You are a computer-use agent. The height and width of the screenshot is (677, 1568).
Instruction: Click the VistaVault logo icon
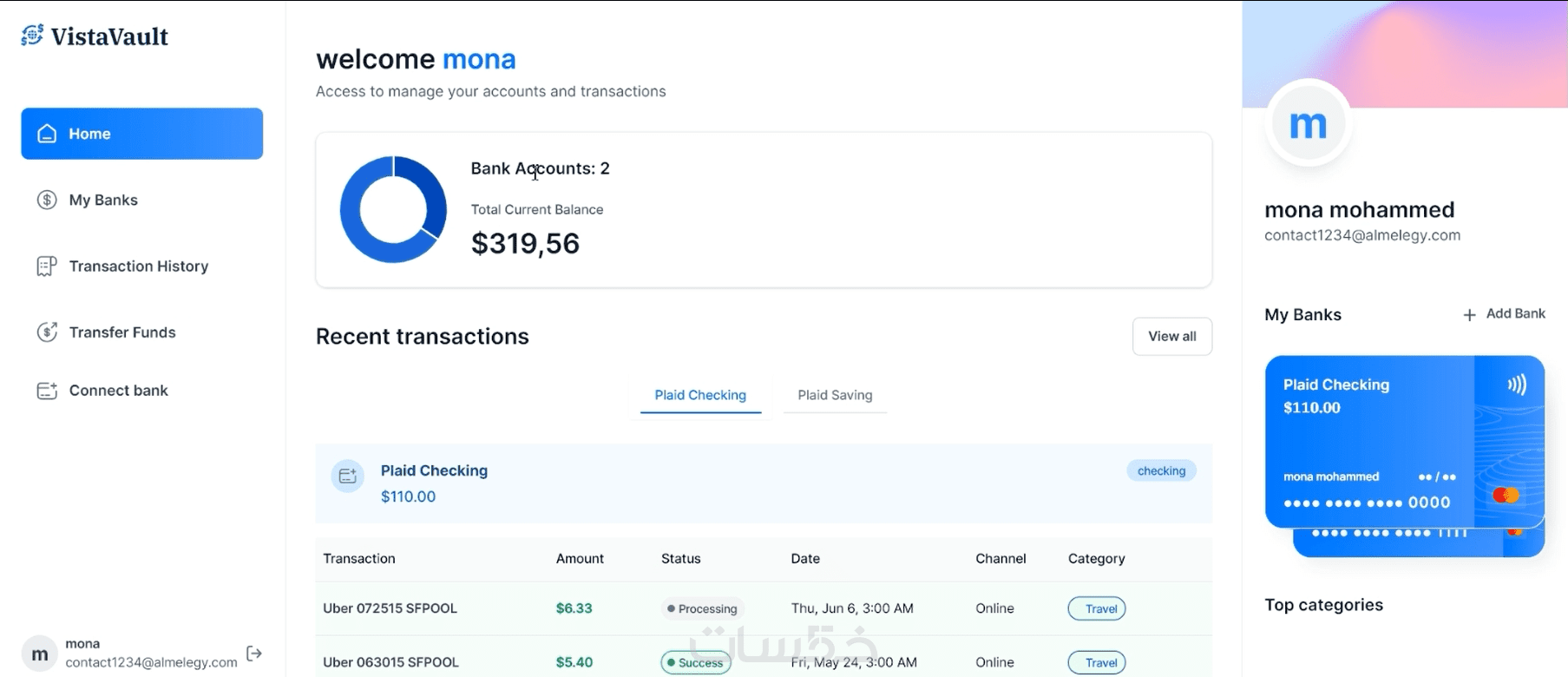[x=32, y=36]
